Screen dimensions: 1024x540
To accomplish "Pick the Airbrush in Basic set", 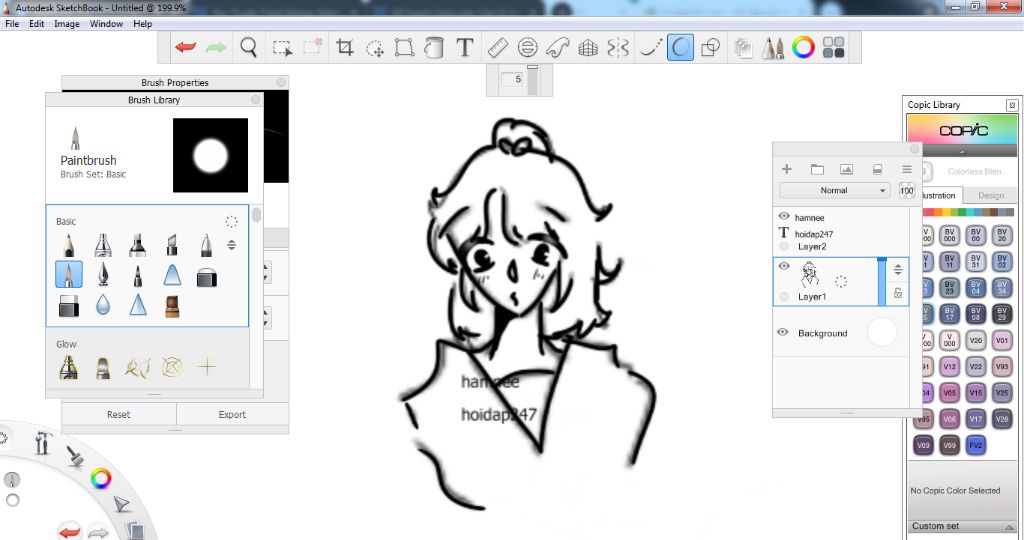I will click(103, 245).
